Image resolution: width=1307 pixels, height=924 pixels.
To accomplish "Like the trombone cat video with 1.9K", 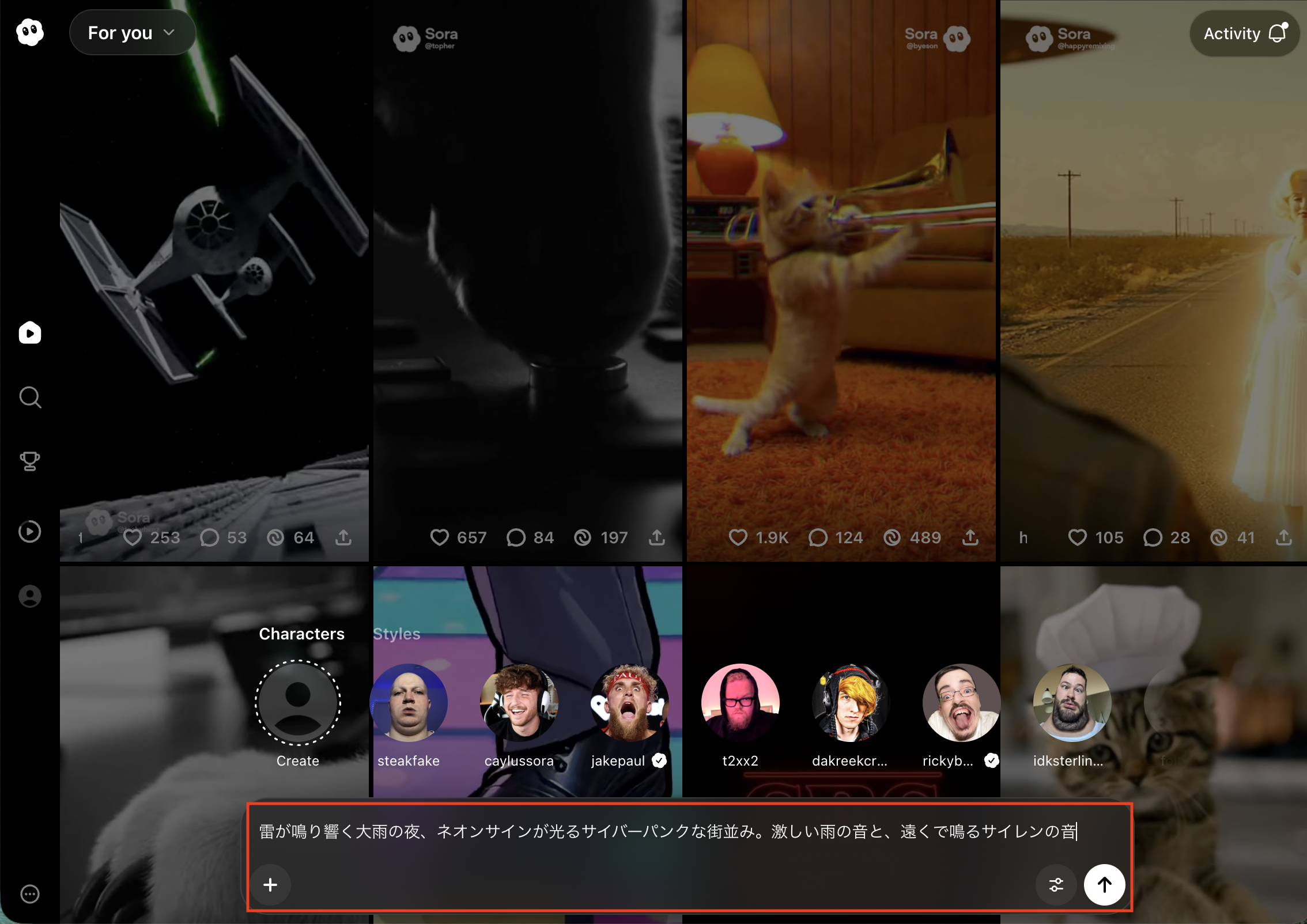I will pos(738,537).
